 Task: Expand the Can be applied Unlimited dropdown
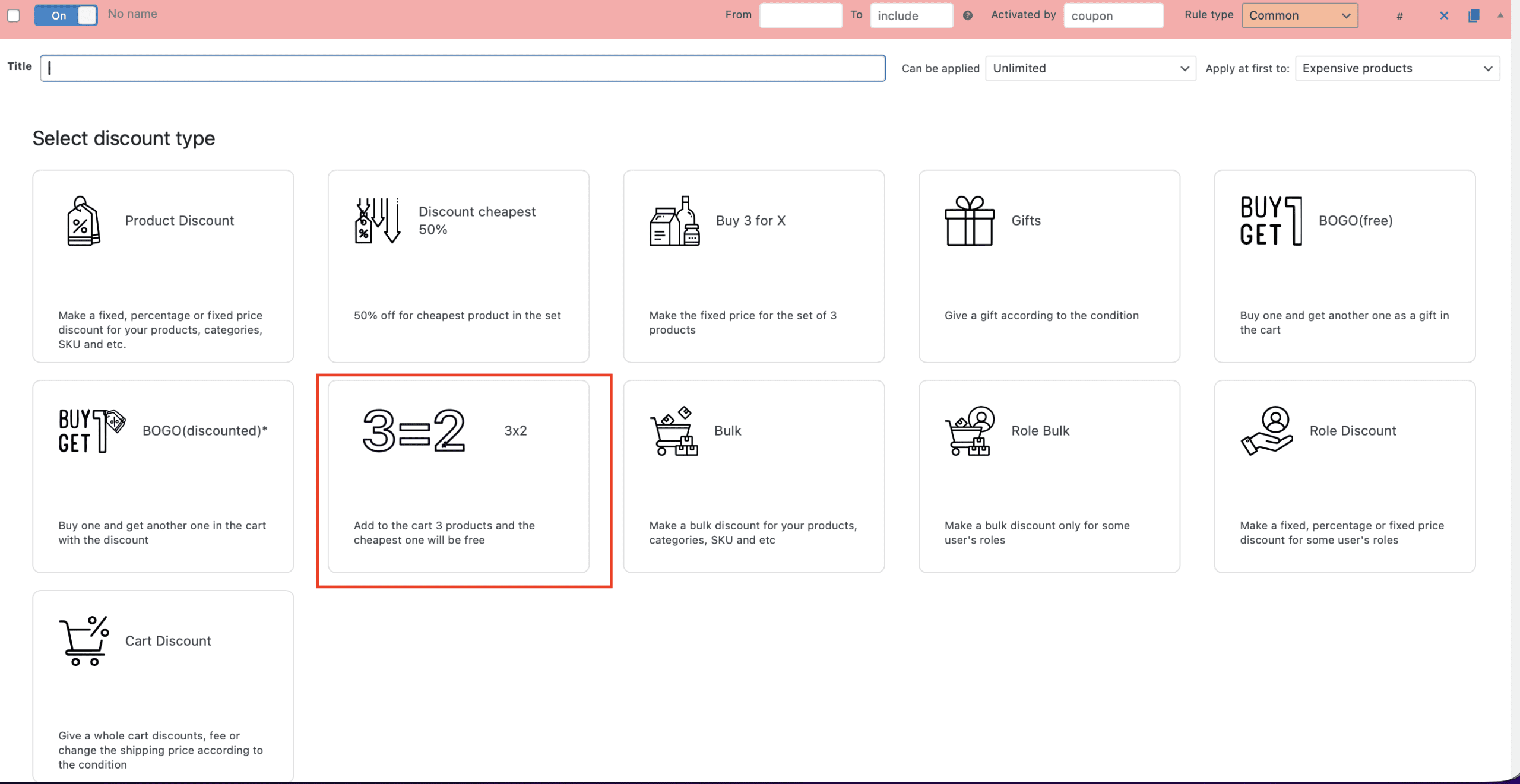1090,68
